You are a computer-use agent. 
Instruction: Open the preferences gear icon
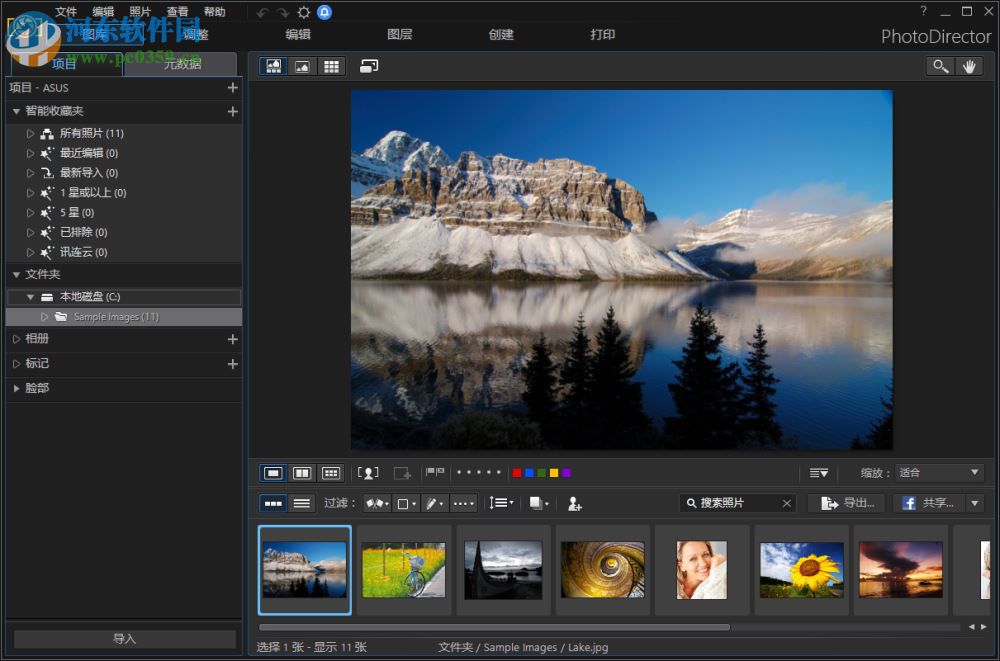304,12
